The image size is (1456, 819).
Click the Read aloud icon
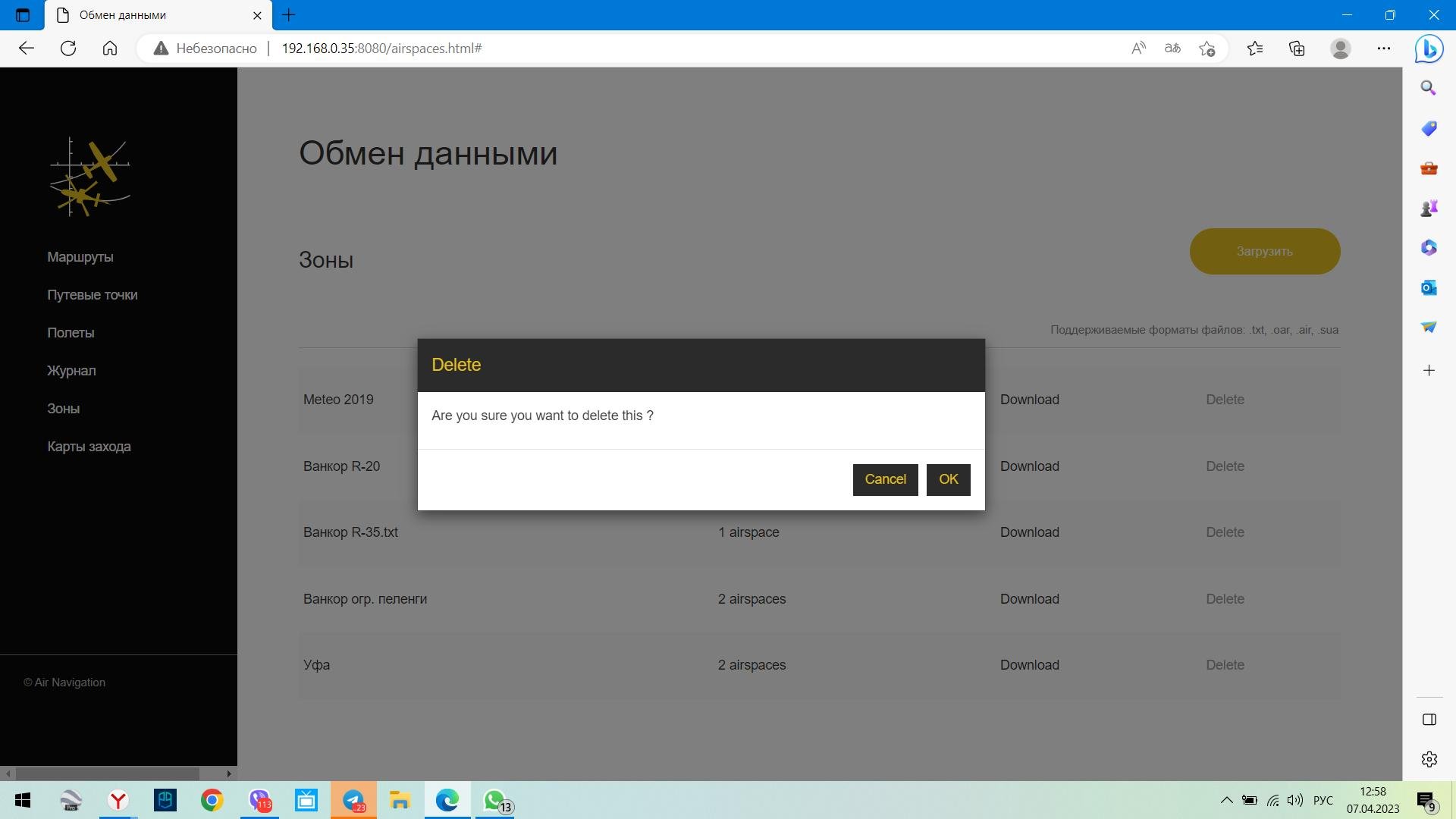[x=1138, y=49]
